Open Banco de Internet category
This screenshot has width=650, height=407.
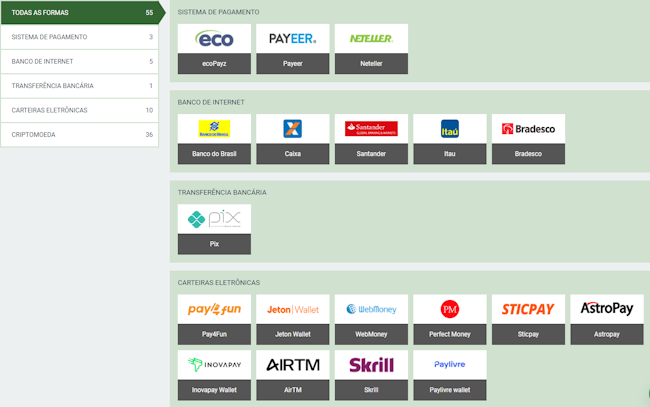coord(80,61)
